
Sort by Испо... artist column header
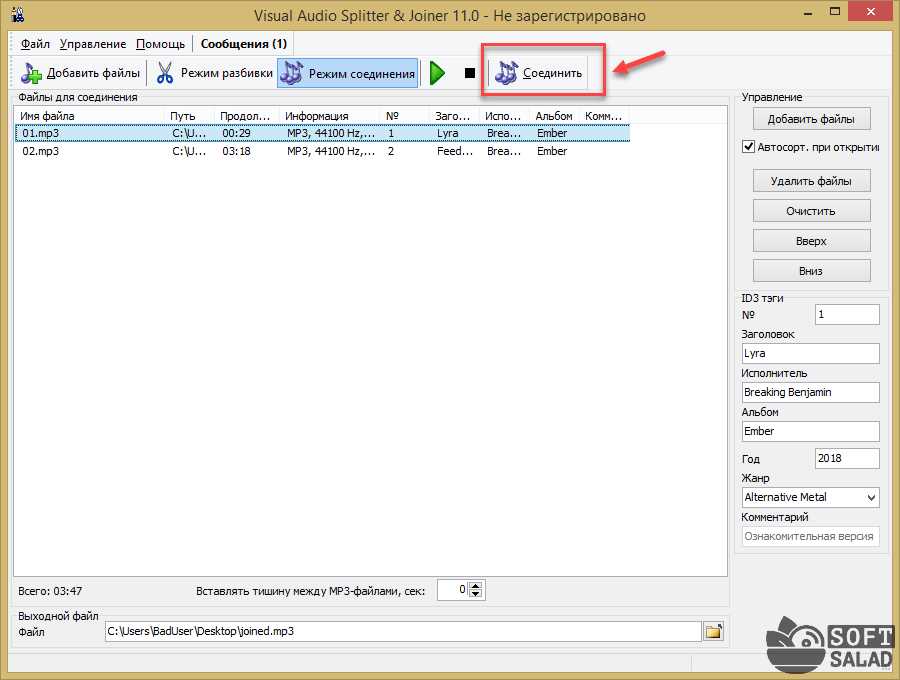pyautogui.click(x=505, y=116)
